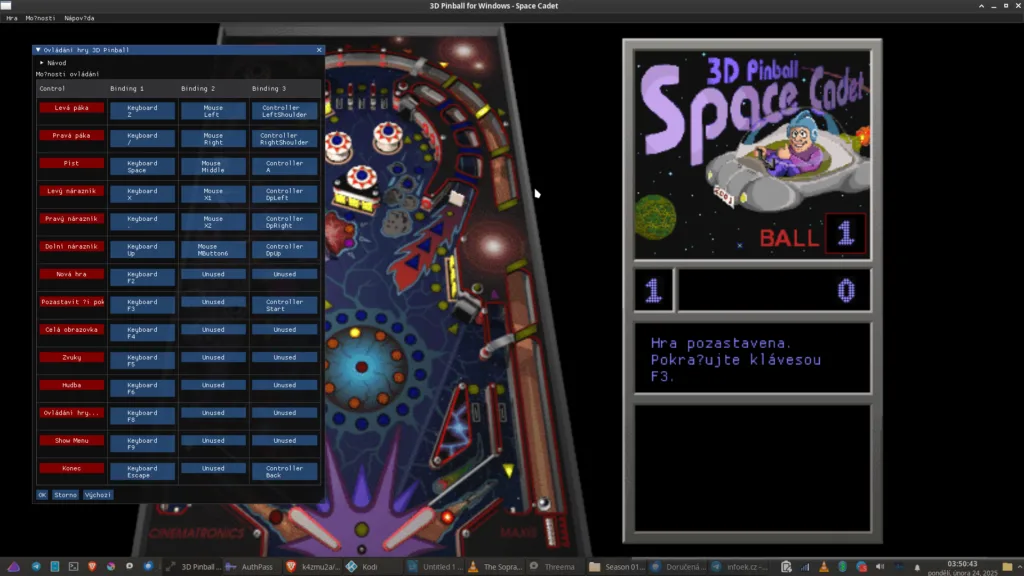Open Threema taskbar entry
The height and width of the screenshot is (576, 1024).
[x=551, y=566]
